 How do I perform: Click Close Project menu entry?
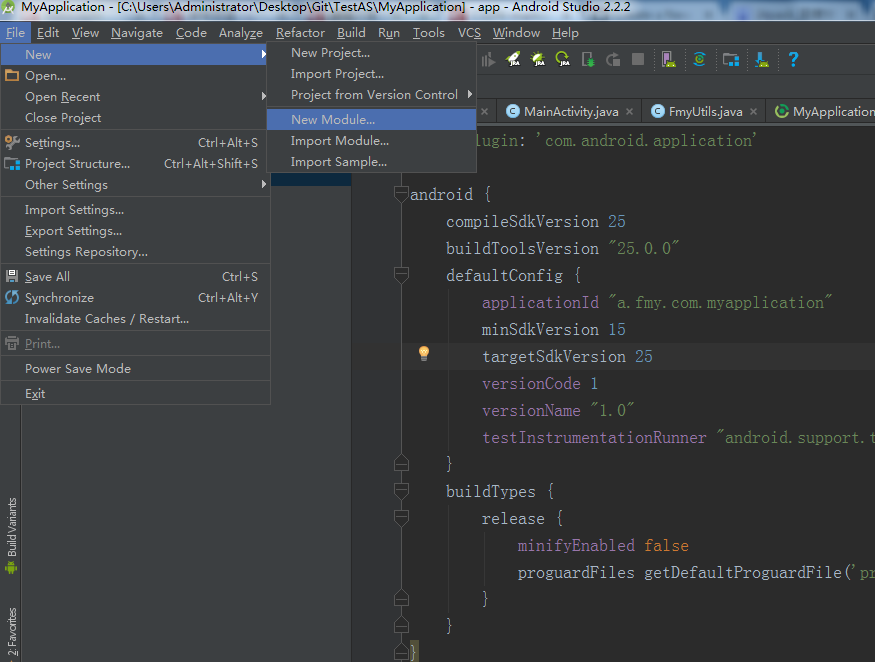136,118
